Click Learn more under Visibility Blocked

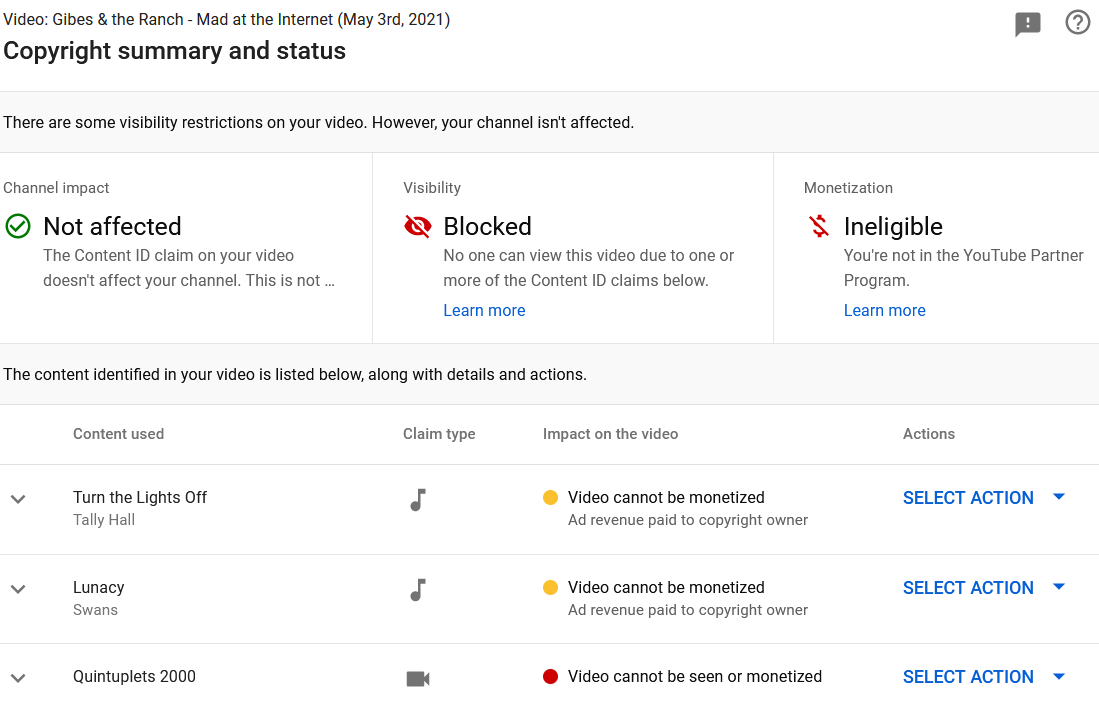(x=484, y=310)
